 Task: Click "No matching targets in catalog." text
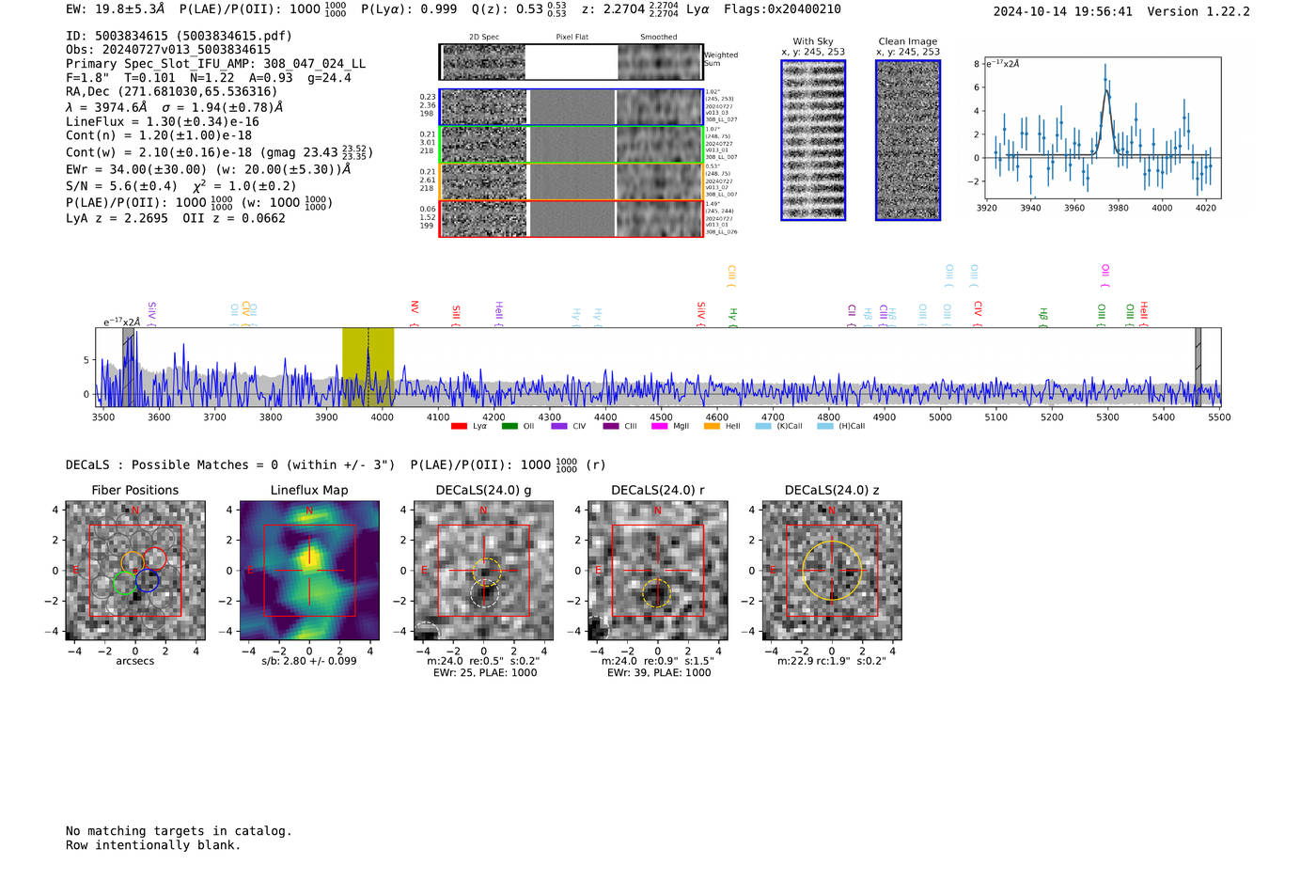click(179, 831)
